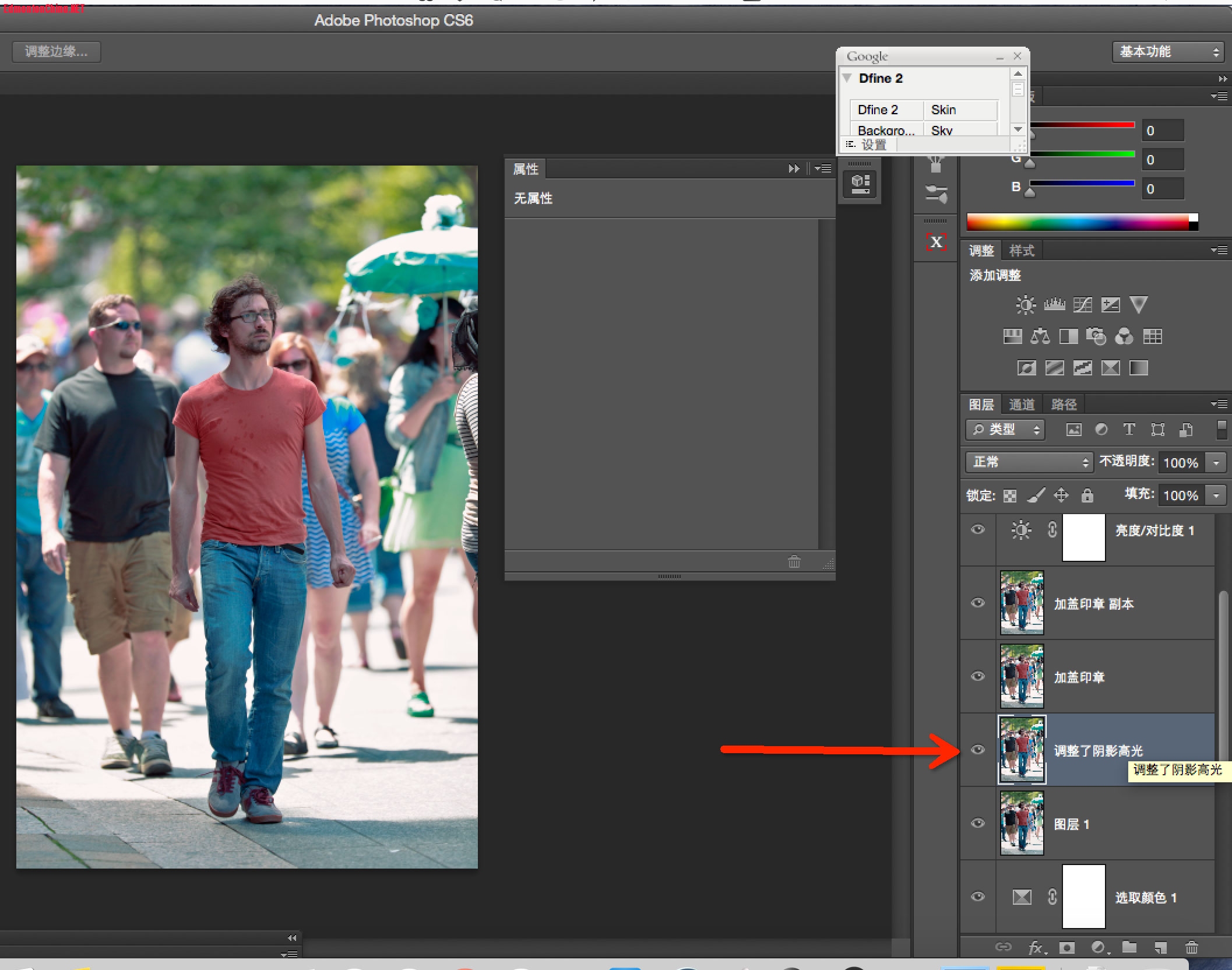Screen dimensions: 1232x970
Task: Click the Photo Filter adjustment icon
Action: click(1096, 336)
